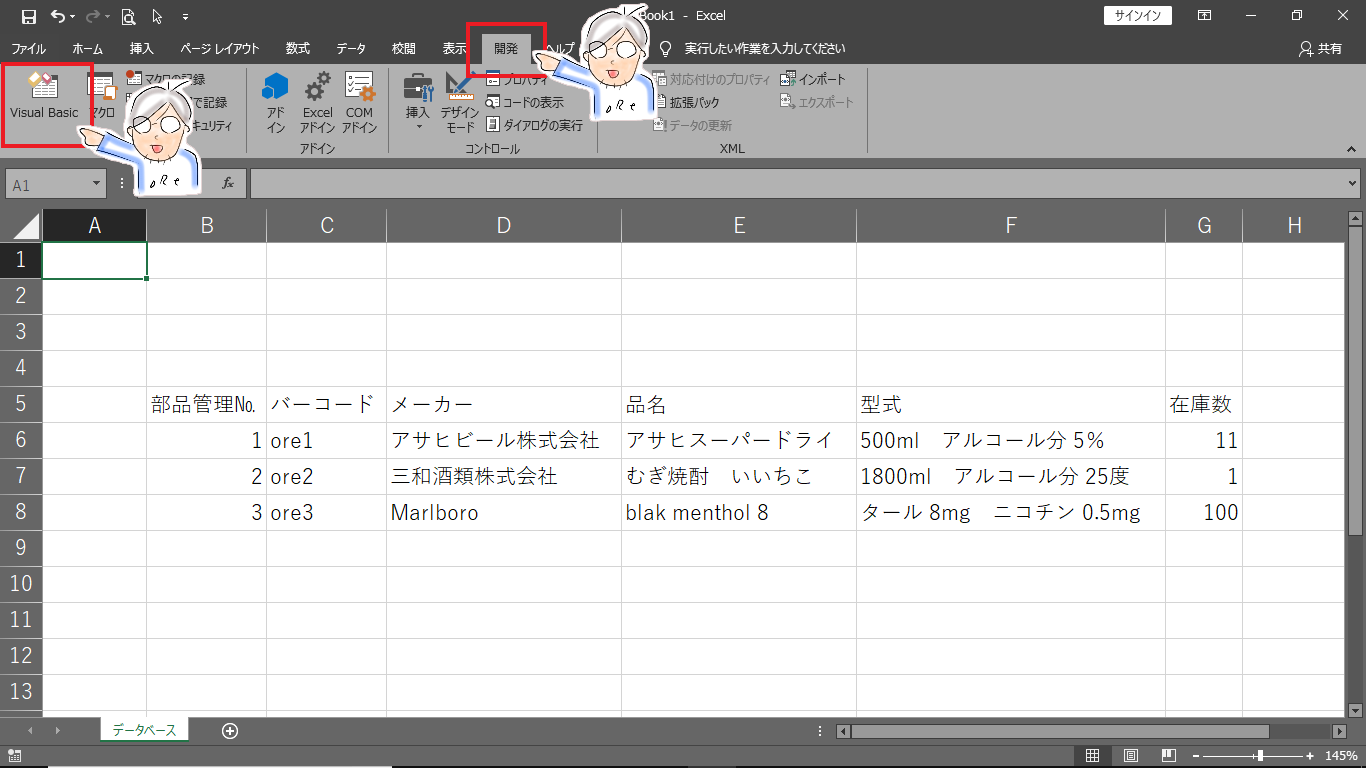Switch to the ホーム tab
The width and height of the screenshot is (1366, 768).
pyautogui.click(x=87, y=48)
